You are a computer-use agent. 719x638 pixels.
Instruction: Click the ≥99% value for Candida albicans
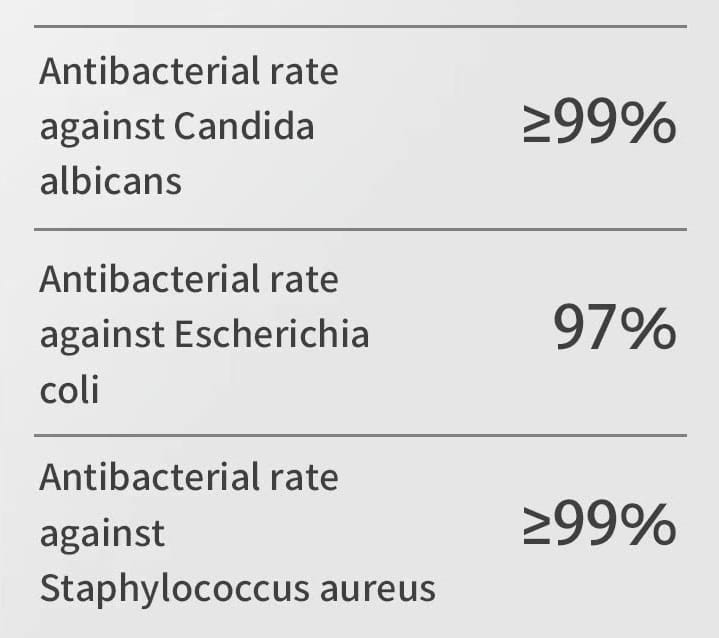tap(599, 123)
